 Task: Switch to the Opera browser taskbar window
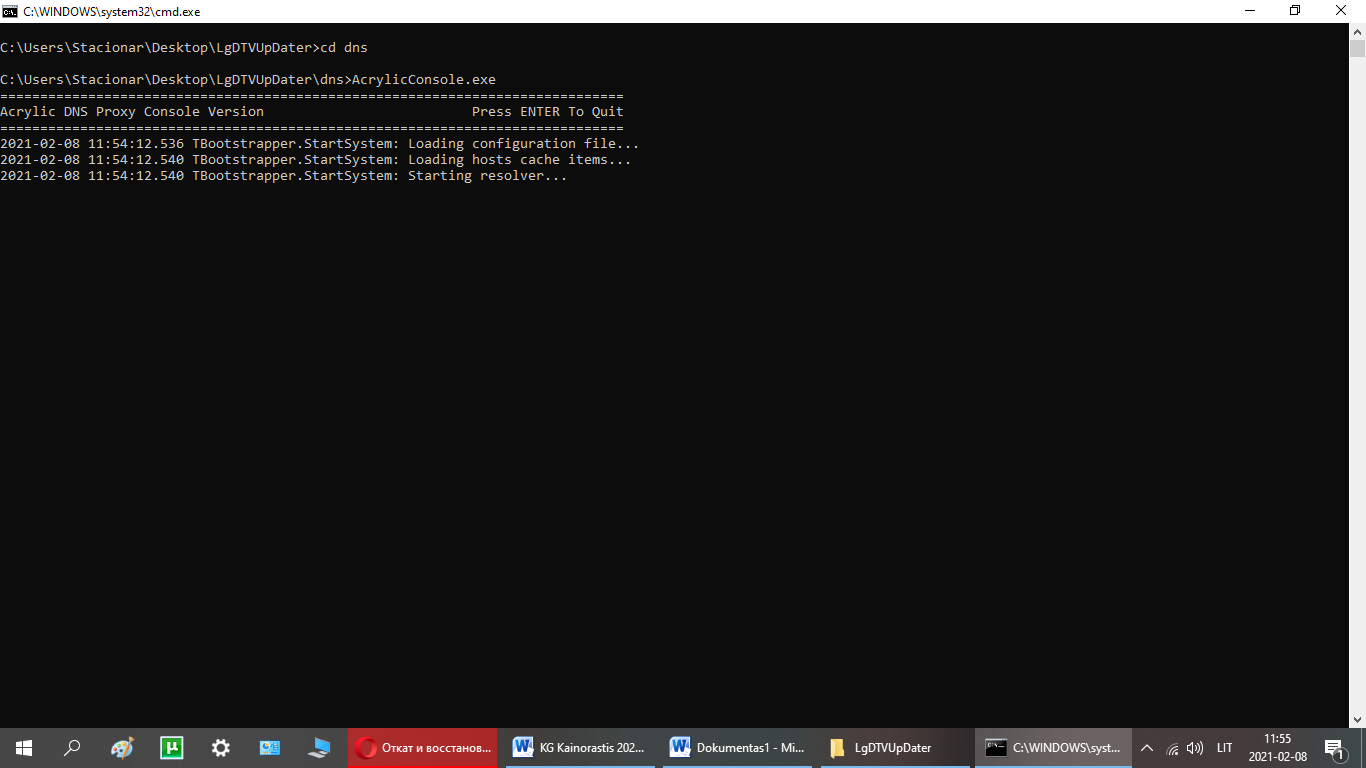(424, 747)
